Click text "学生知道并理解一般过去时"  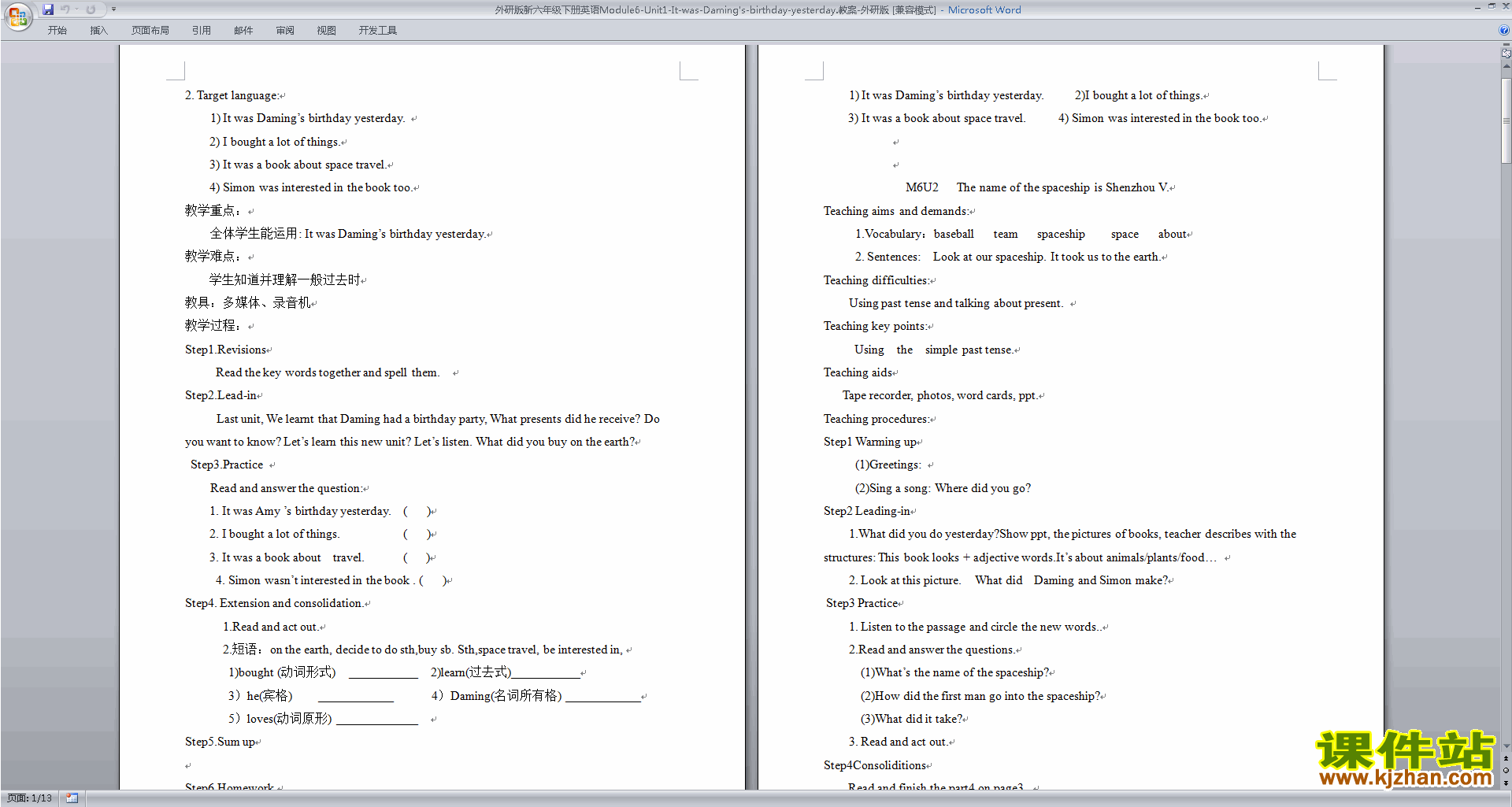click(x=284, y=279)
